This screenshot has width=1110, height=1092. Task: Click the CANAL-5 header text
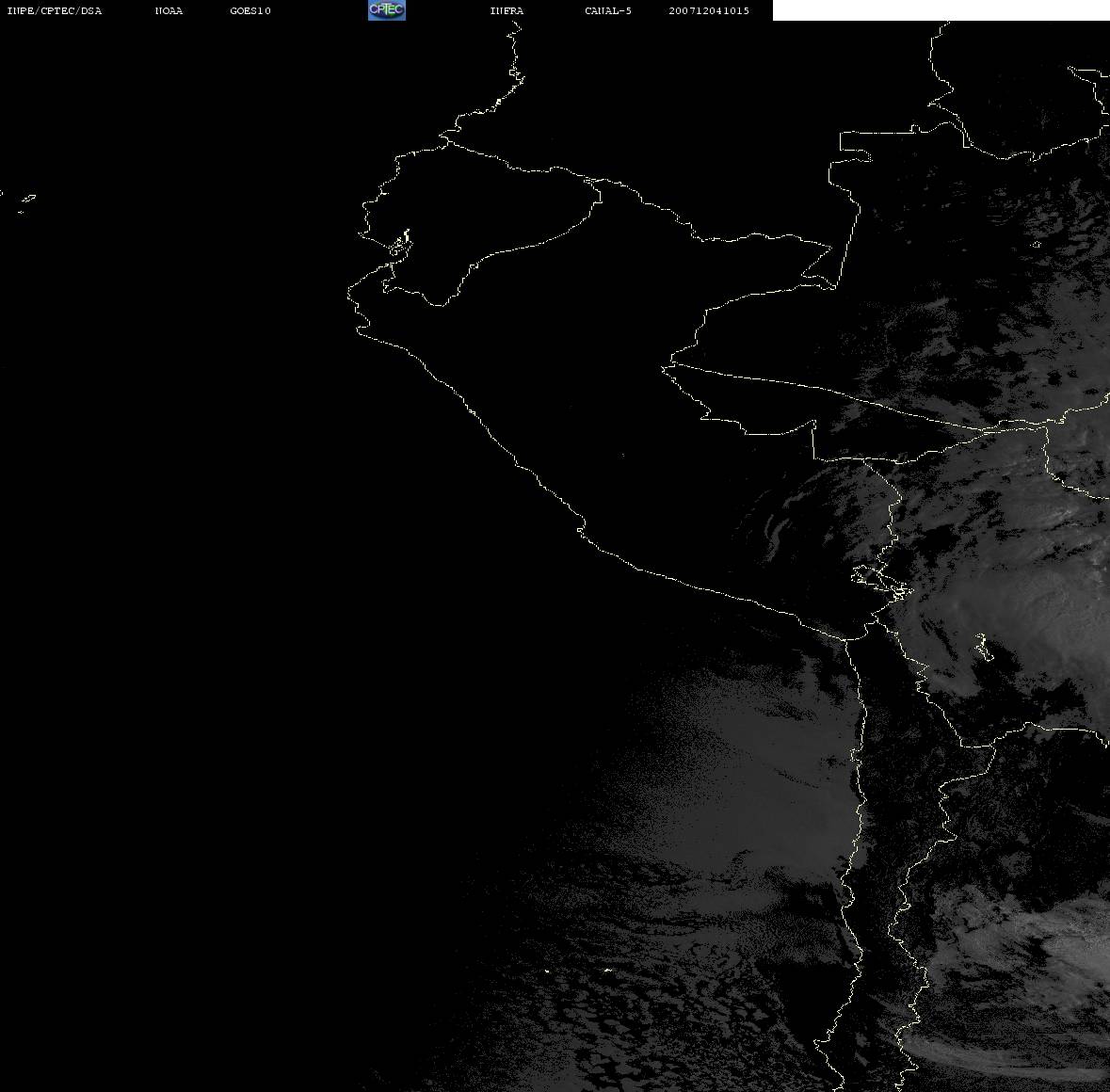(607, 11)
